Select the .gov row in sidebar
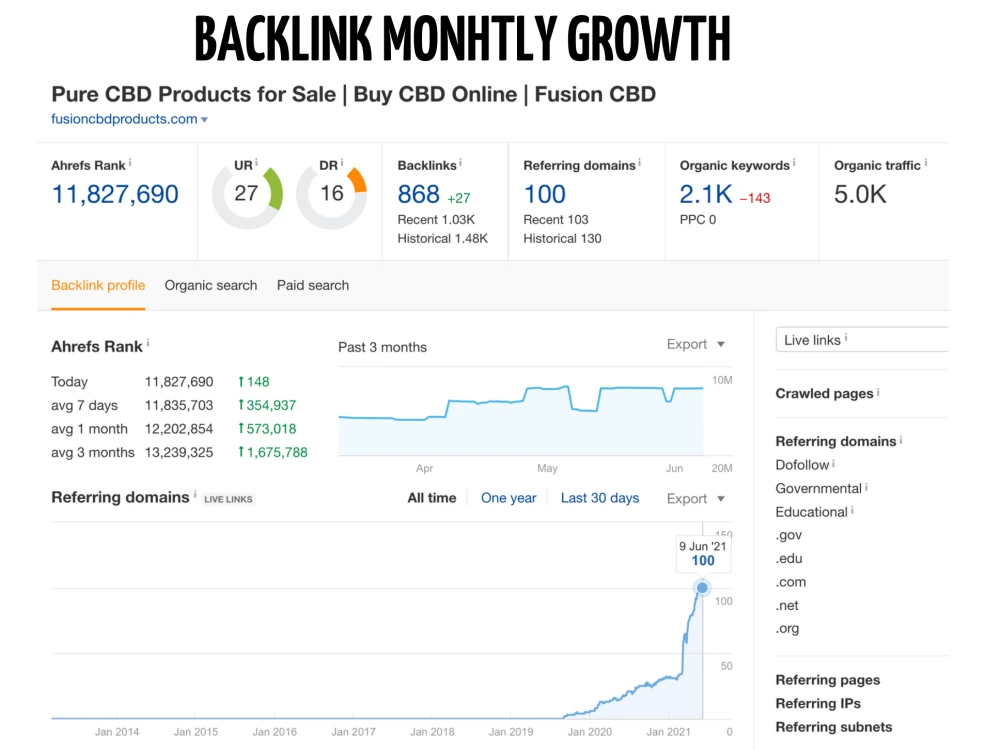 788,536
